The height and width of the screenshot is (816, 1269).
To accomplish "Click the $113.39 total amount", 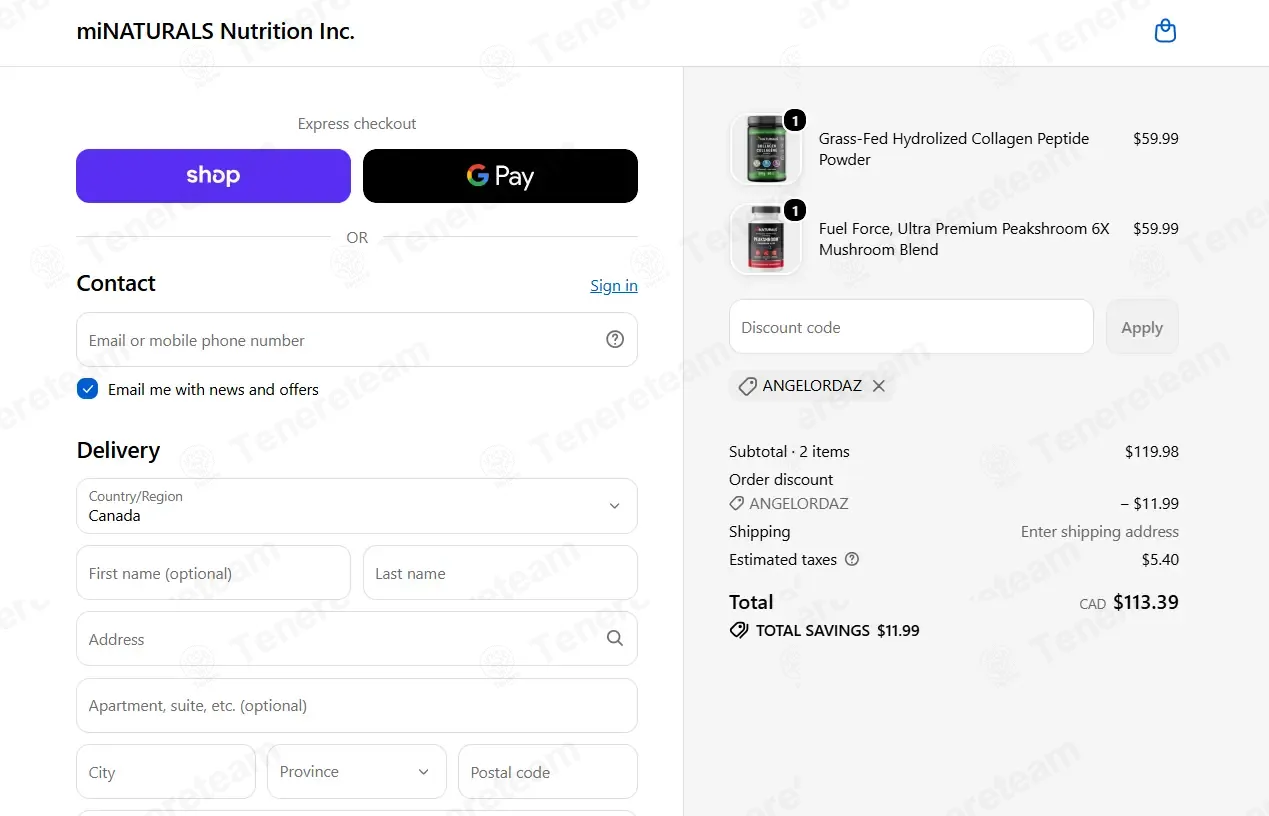I will pos(1146,602).
